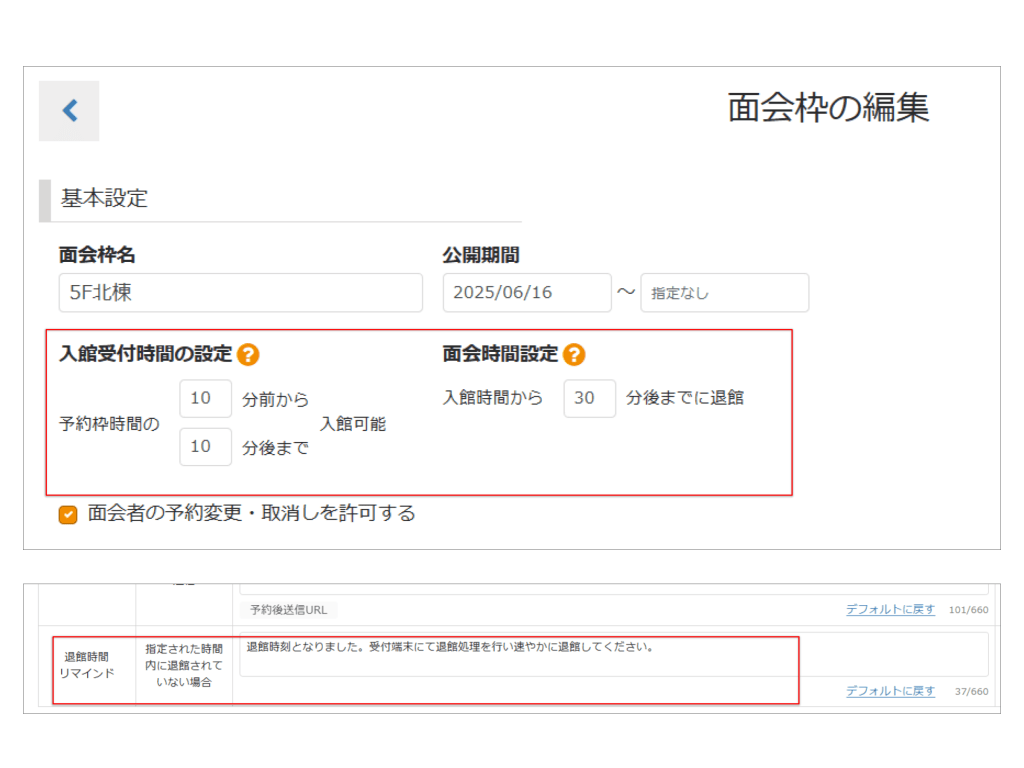The width and height of the screenshot is (1024, 768).
Task: Click the text area above 予約後送信URL
Action: 613,588
